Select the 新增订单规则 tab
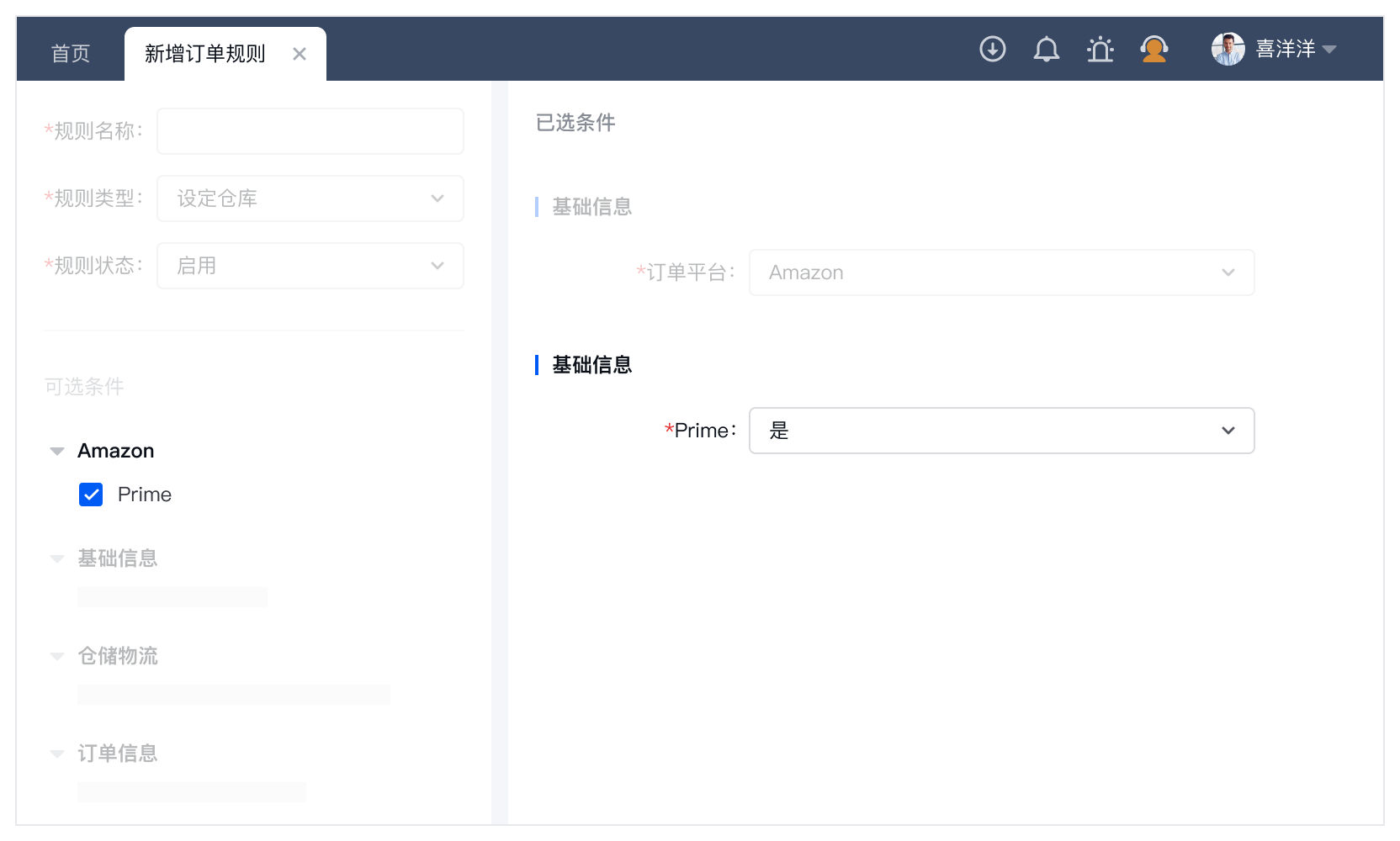 204,54
